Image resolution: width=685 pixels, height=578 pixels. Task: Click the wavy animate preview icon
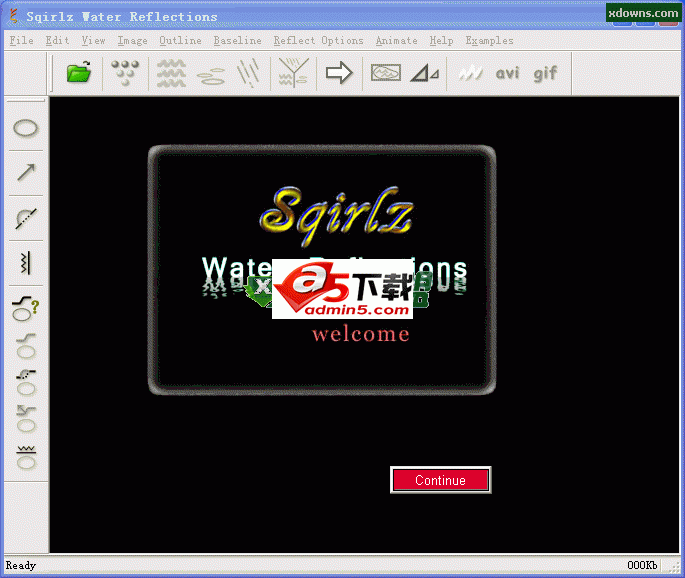[471, 73]
